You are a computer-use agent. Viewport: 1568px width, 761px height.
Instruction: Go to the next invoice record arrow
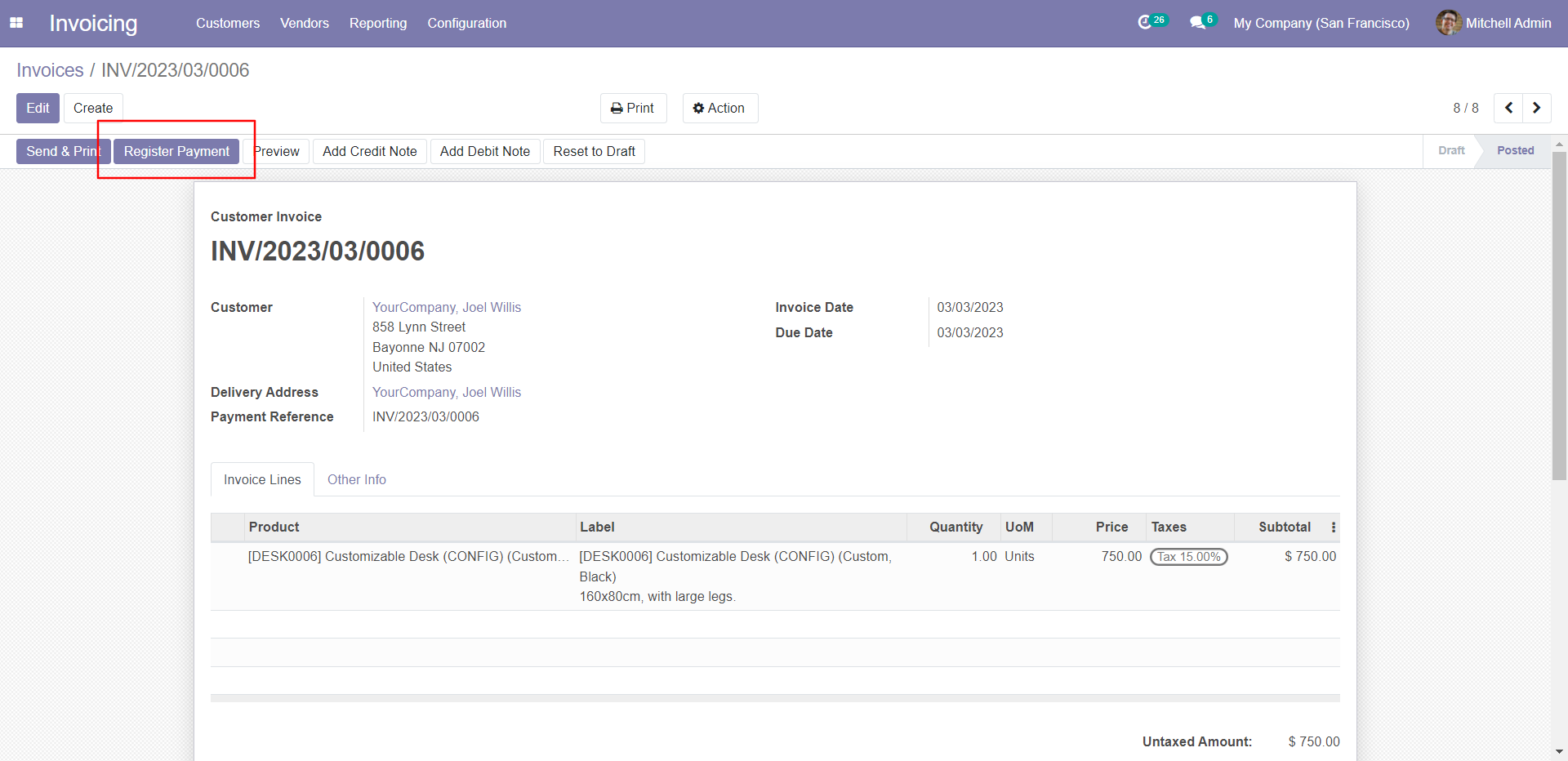click(x=1536, y=108)
